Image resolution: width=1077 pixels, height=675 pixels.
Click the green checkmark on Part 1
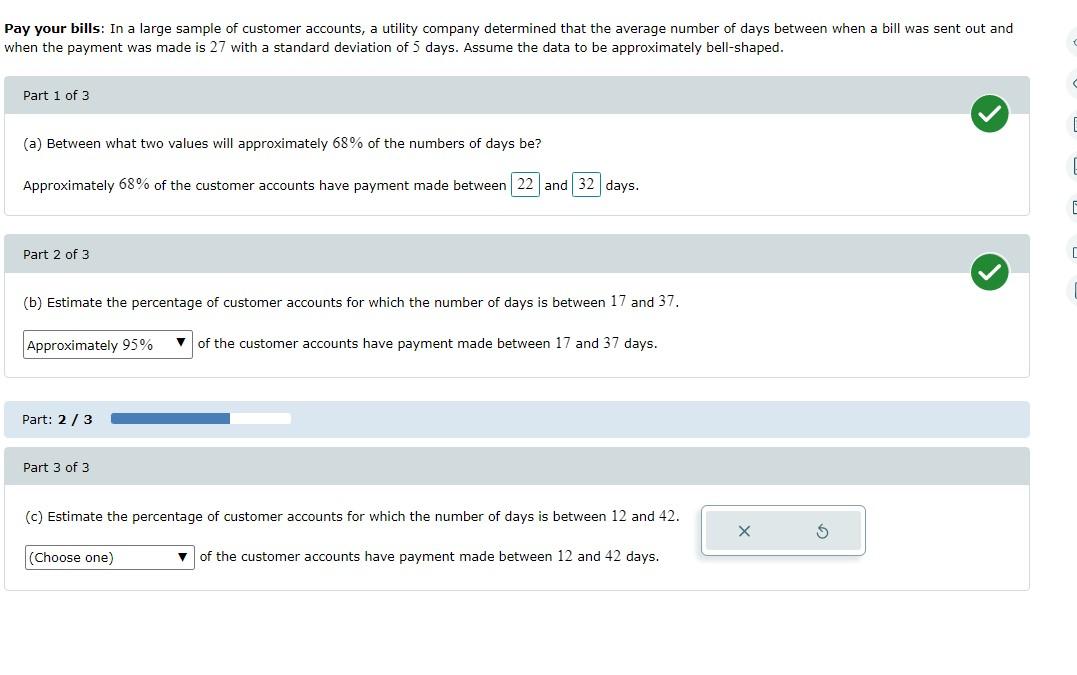point(988,114)
